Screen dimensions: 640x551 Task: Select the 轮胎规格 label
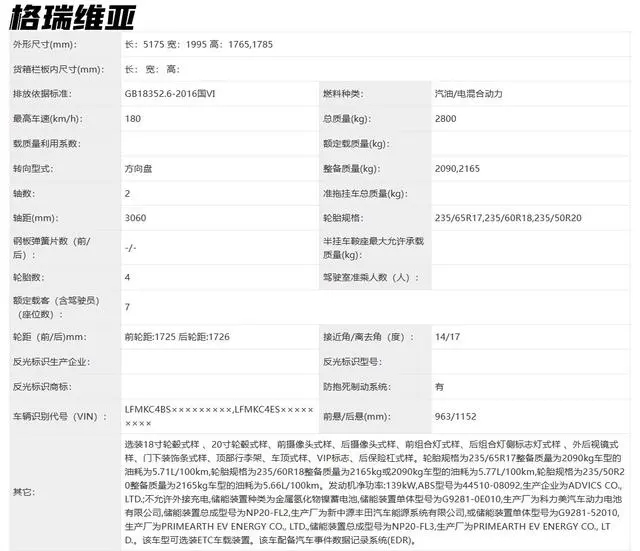click(343, 218)
